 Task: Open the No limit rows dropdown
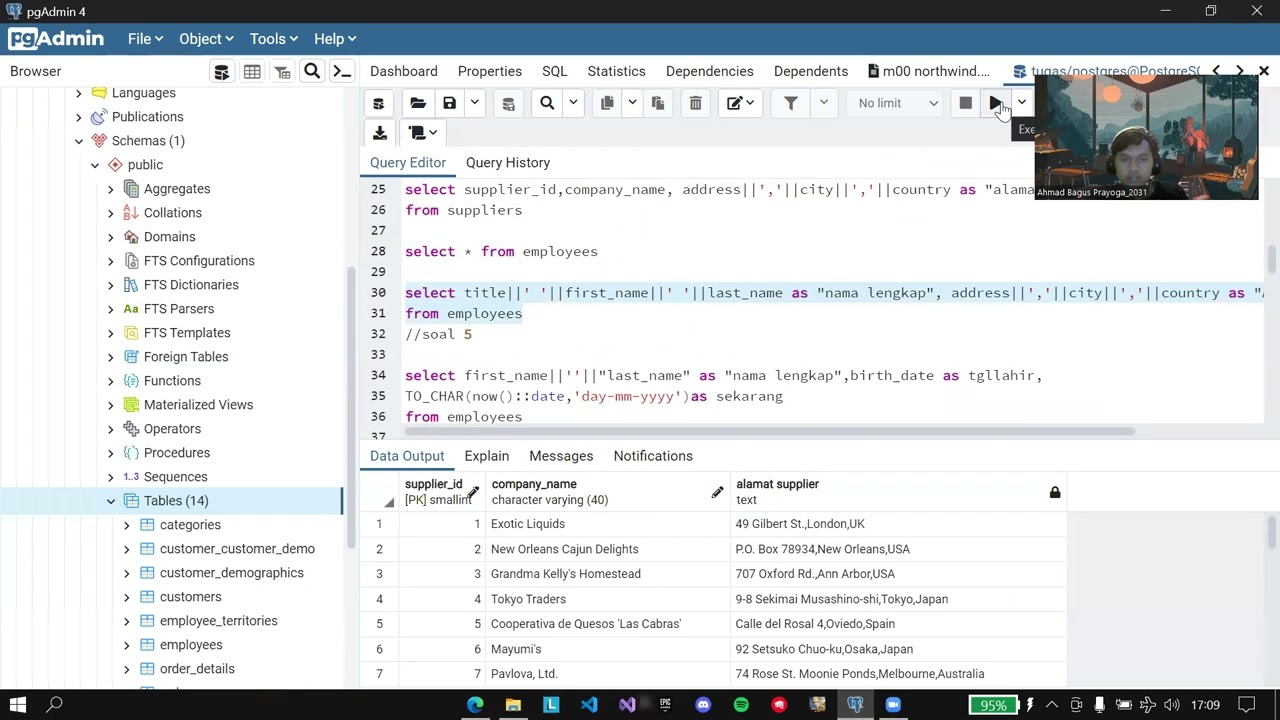898,103
